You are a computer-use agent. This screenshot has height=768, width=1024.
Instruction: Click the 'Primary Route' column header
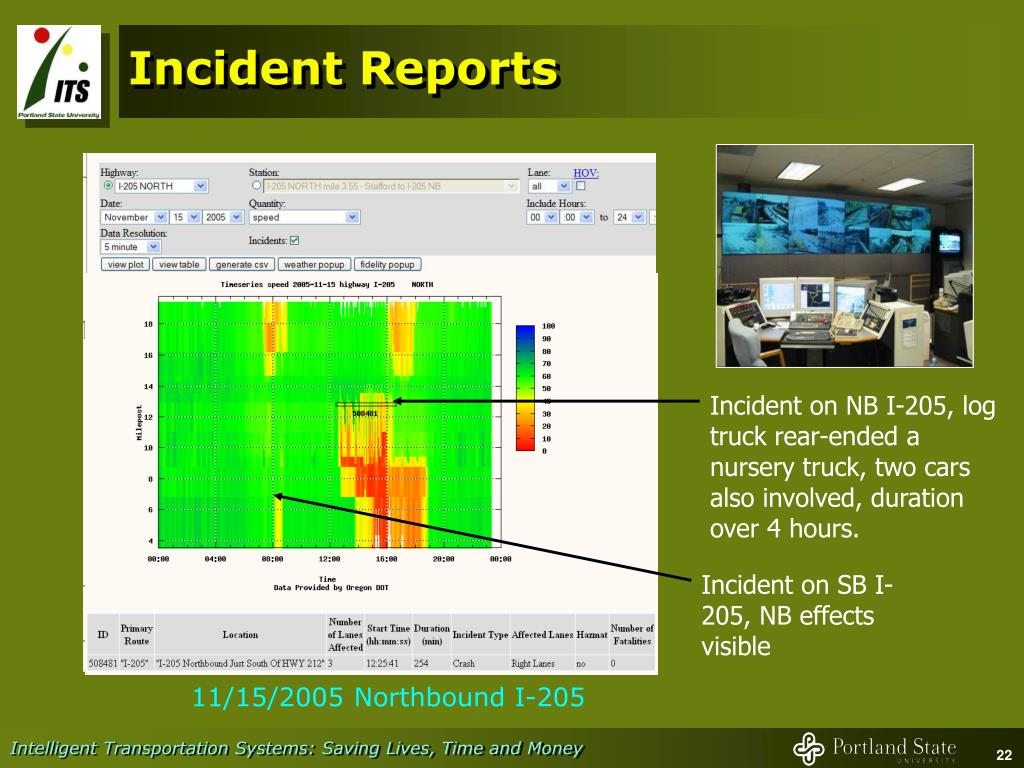tap(136, 635)
